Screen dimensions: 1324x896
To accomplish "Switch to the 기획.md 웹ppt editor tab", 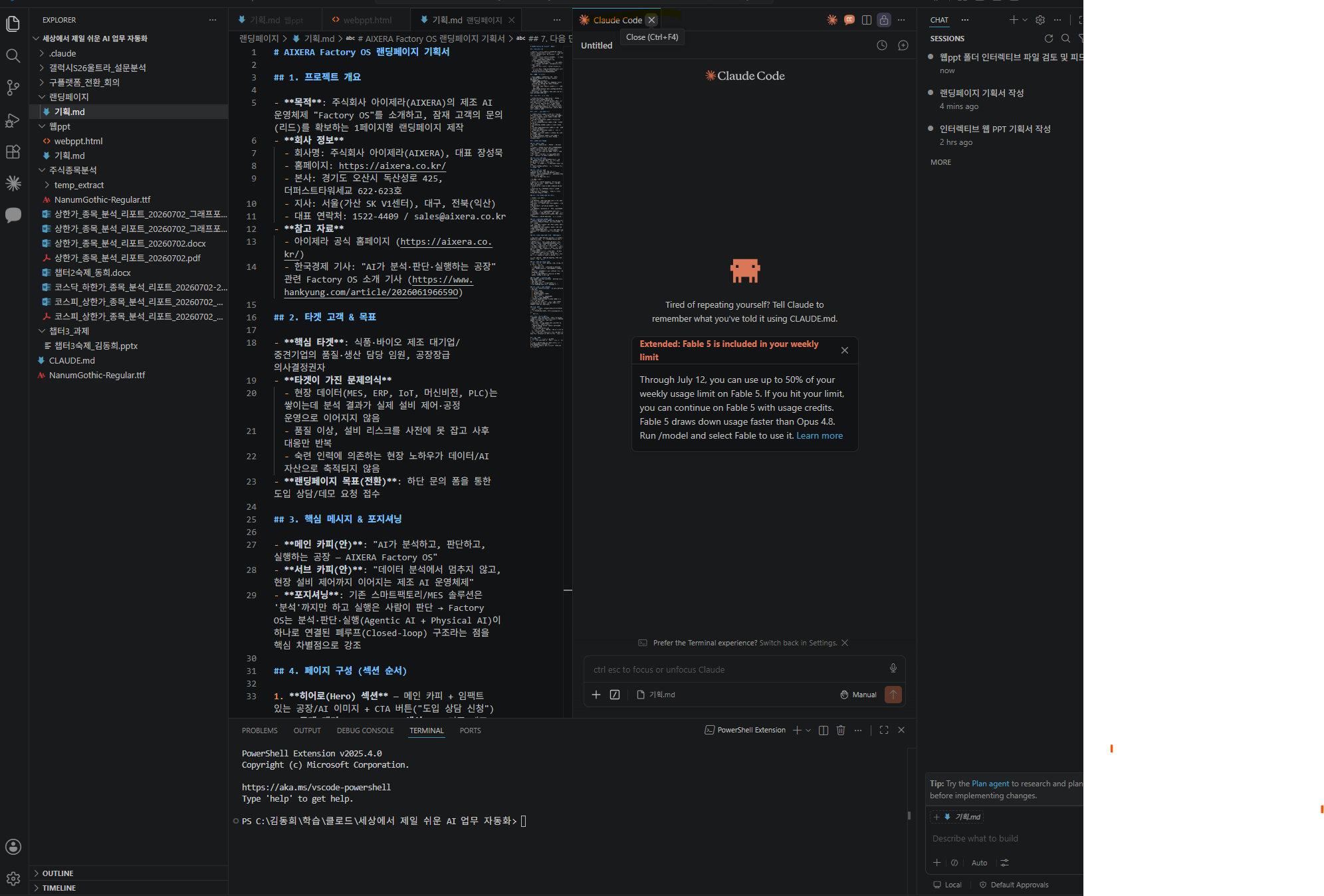I will coord(275,20).
